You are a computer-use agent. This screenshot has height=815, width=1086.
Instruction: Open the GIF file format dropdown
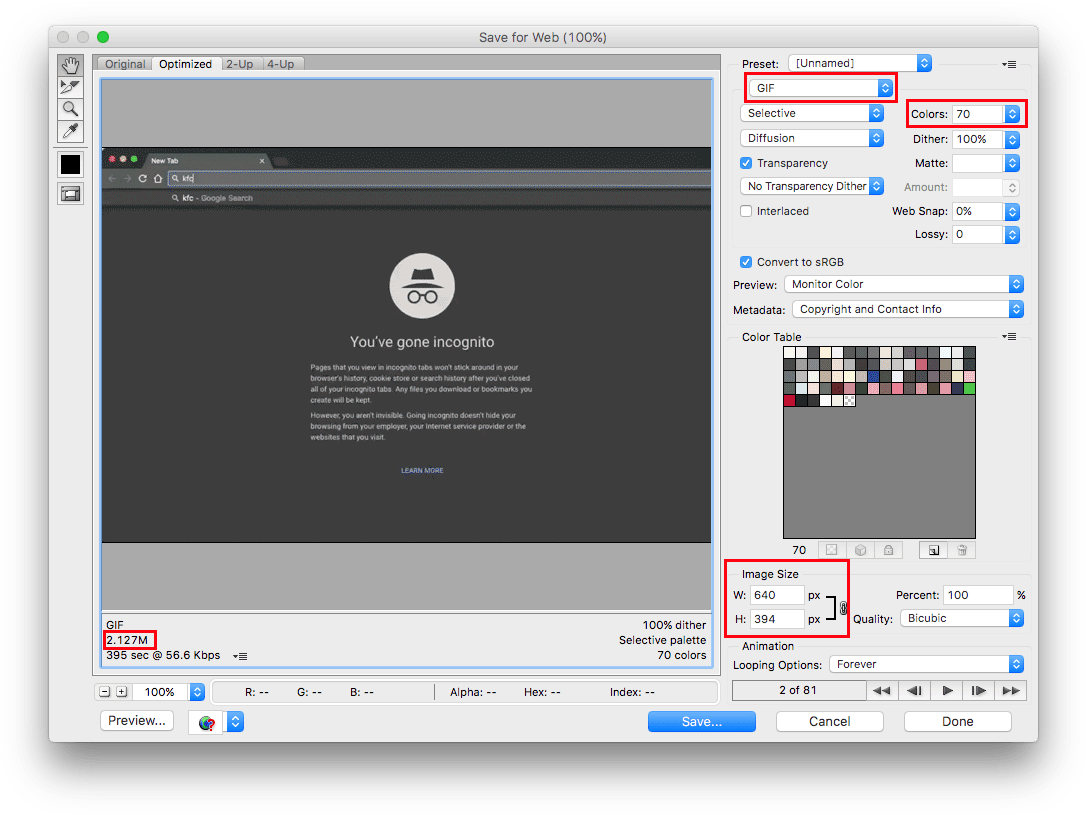point(819,88)
